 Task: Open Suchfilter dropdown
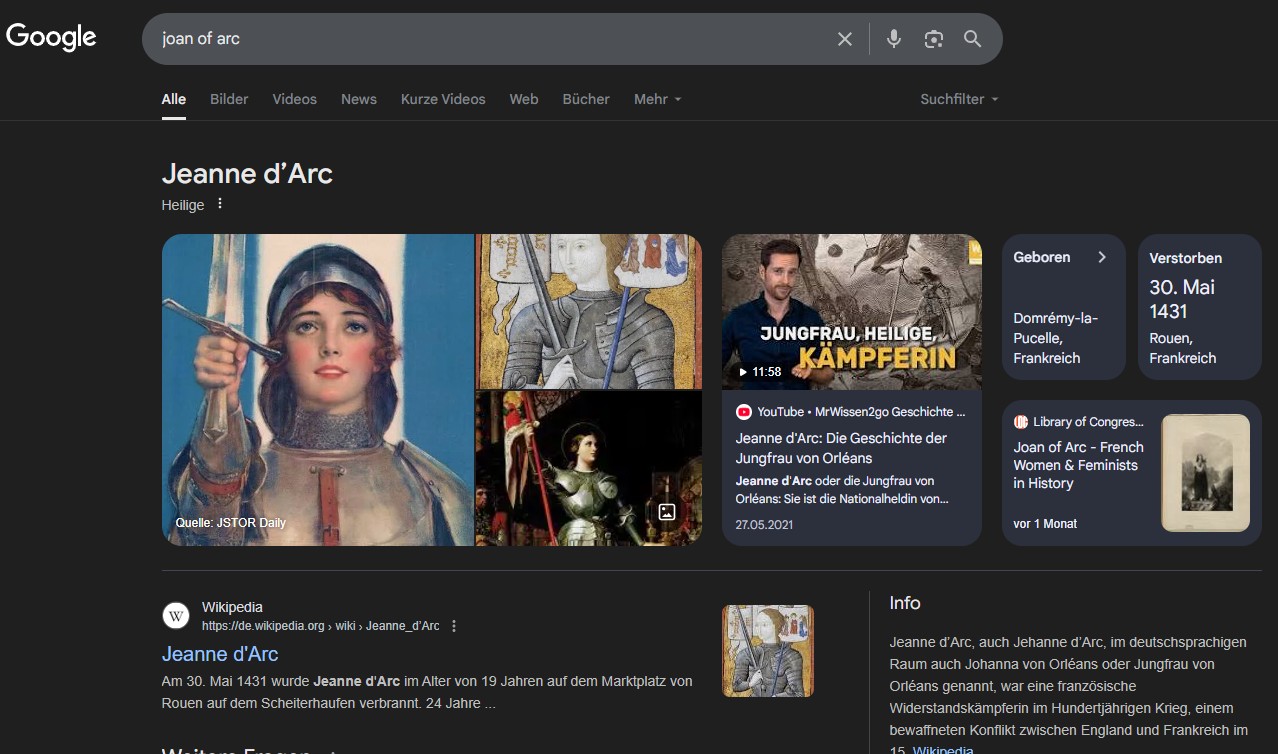(x=959, y=99)
